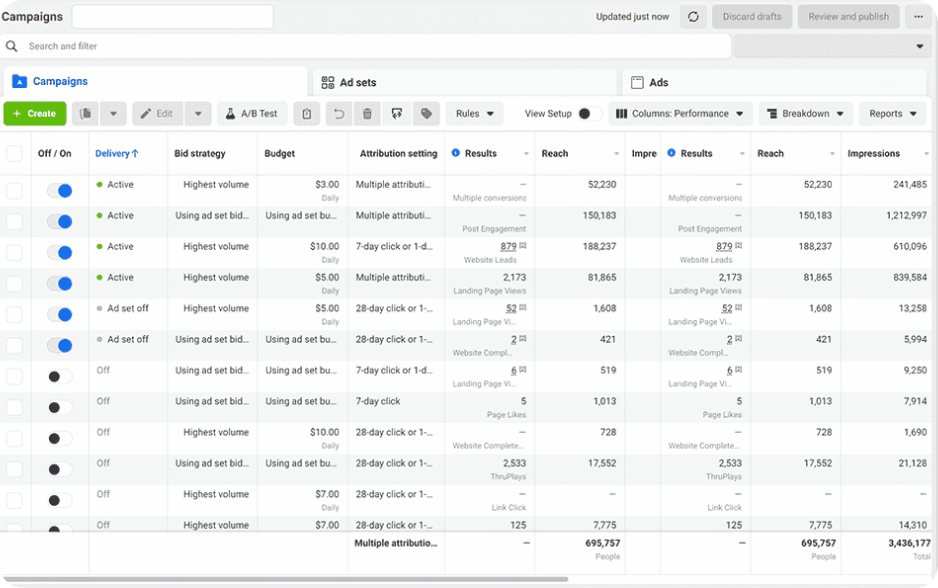Click the Ads window icon
This screenshot has height=588, width=938.
point(638,83)
